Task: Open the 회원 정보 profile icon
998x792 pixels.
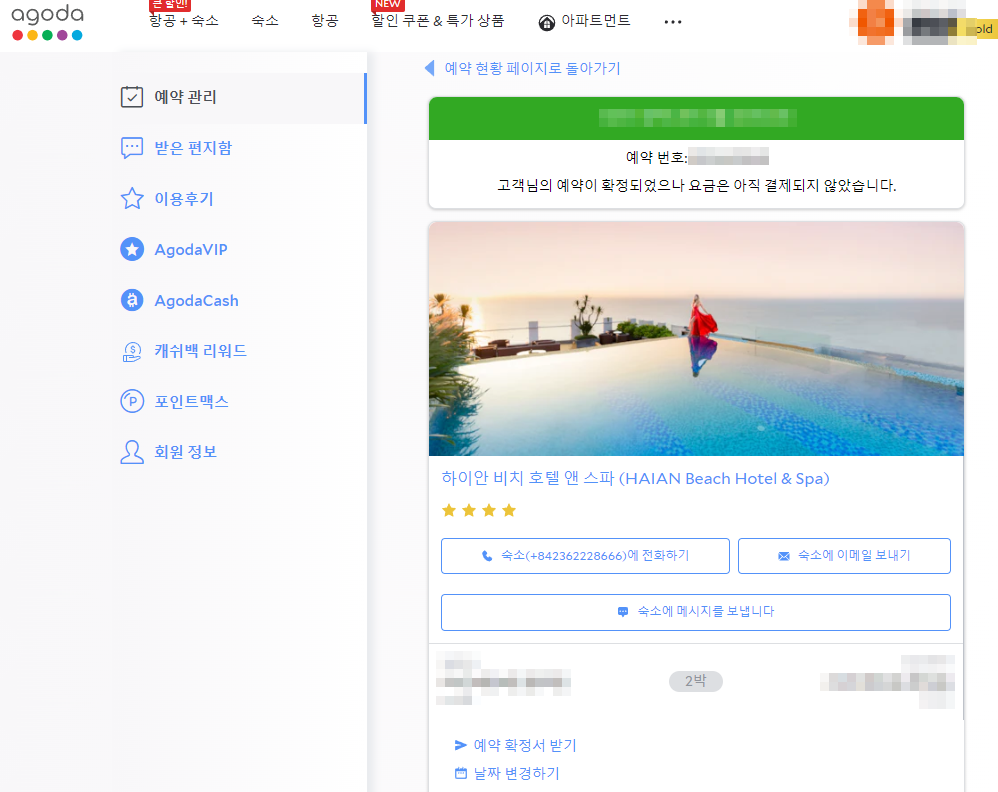Action: tap(132, 451)
